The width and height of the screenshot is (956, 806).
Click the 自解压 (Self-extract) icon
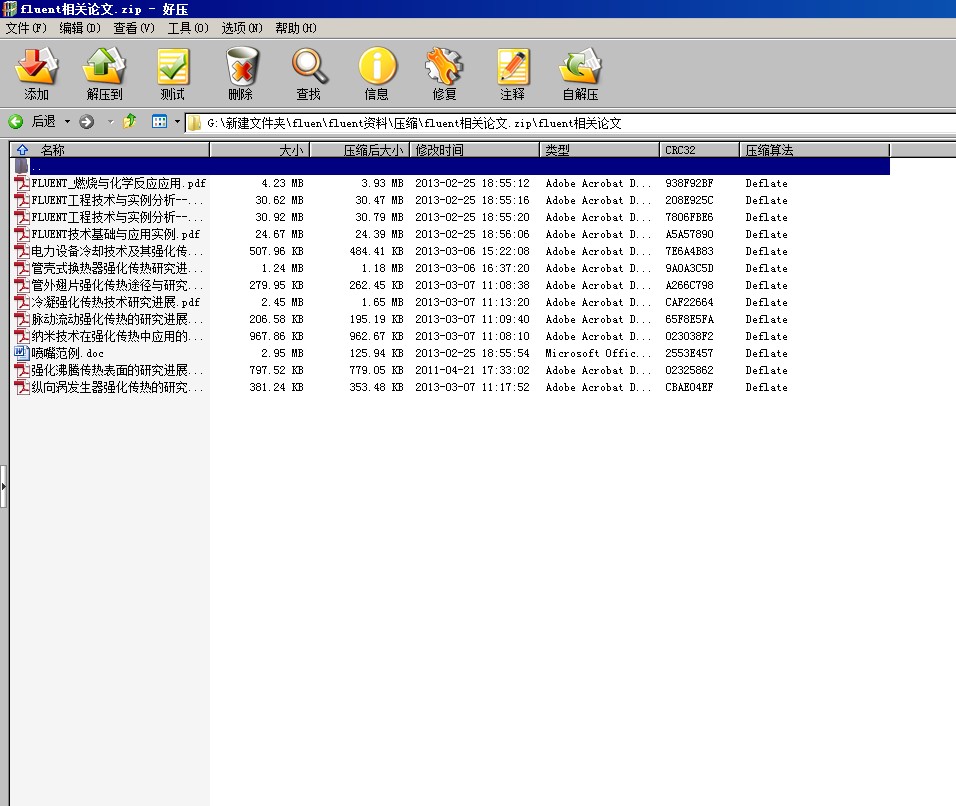click(x=580, y=73)
